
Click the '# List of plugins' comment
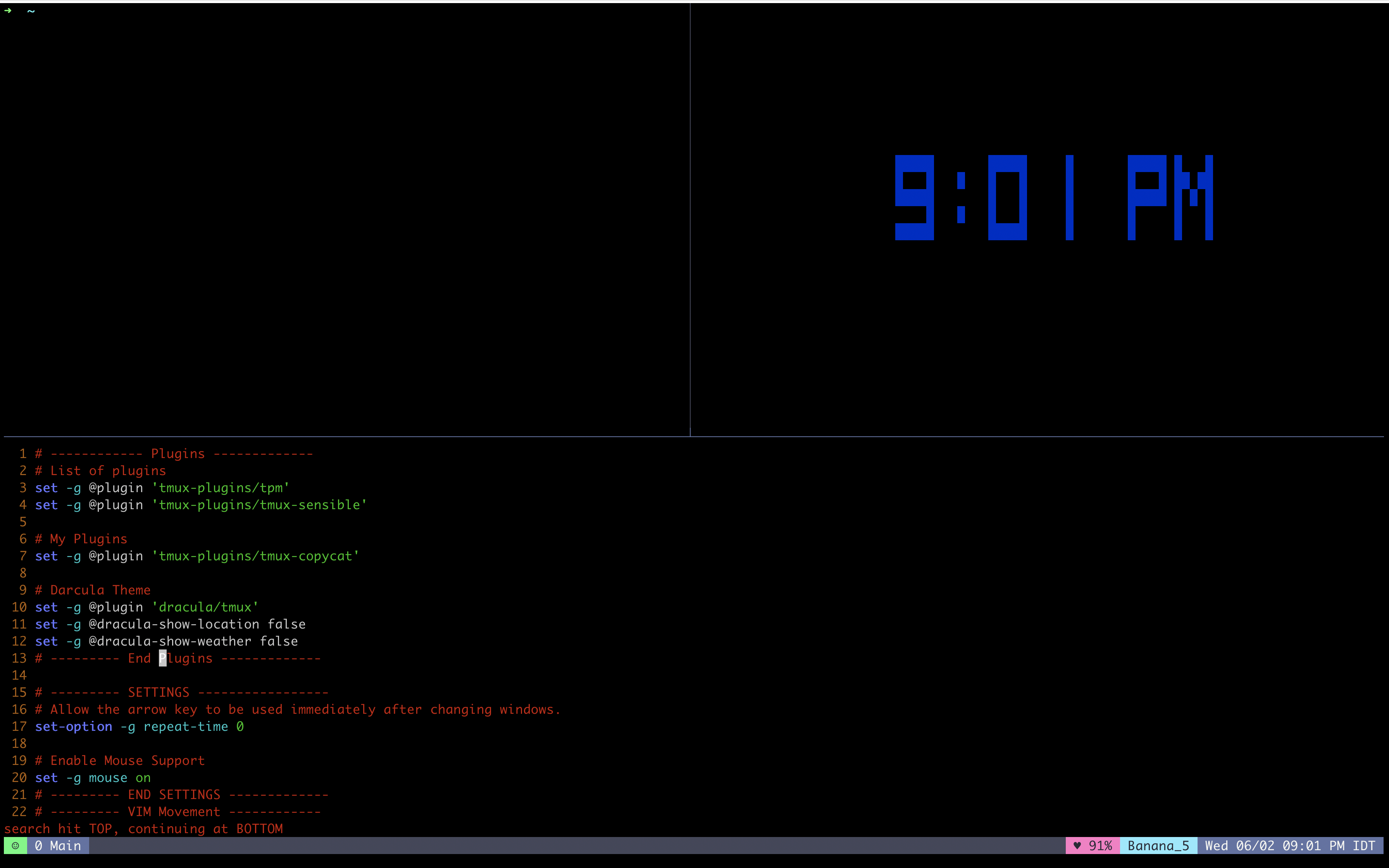coord(100,471)
